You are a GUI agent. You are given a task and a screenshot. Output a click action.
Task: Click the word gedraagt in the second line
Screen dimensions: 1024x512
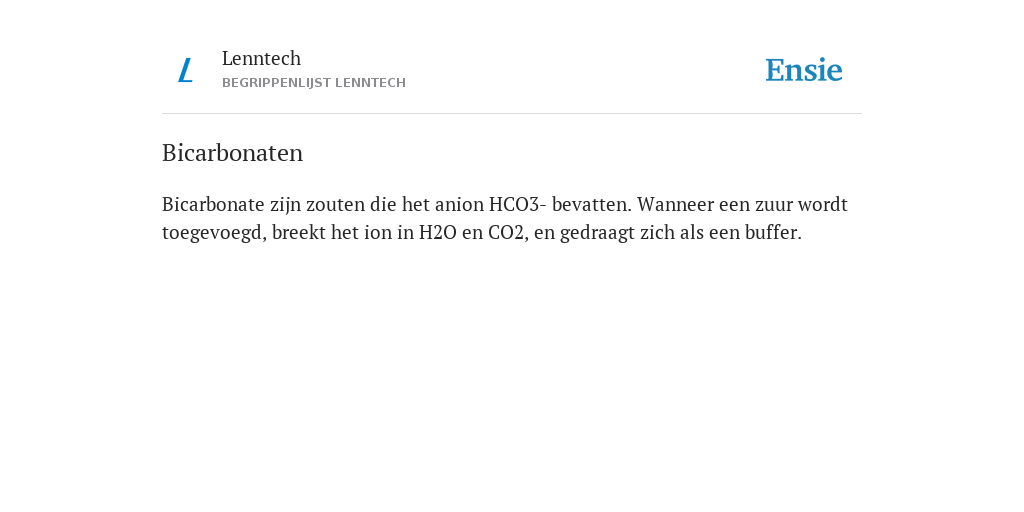[597, 233]
